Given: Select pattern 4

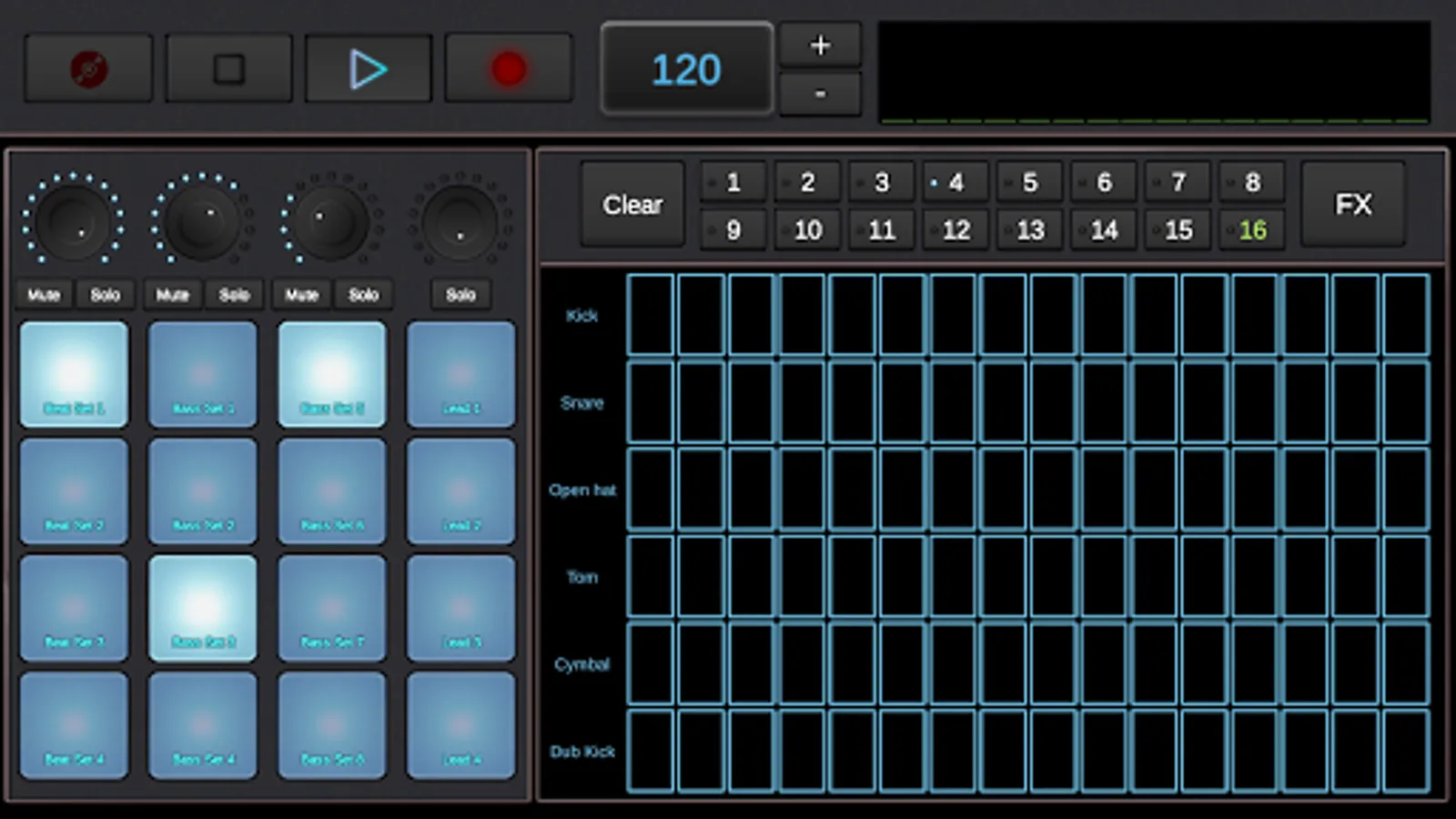Looking at the screenshot, I should click(955, 182).
